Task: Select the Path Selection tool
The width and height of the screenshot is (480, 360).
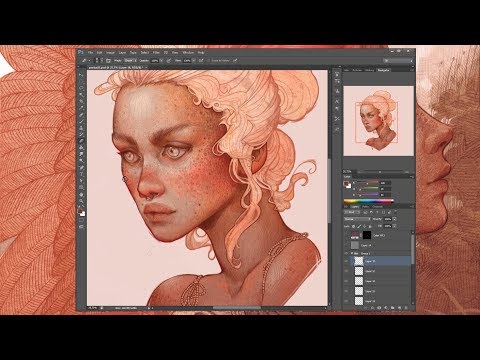Action: pyautogui.click(x=81, y=180)
